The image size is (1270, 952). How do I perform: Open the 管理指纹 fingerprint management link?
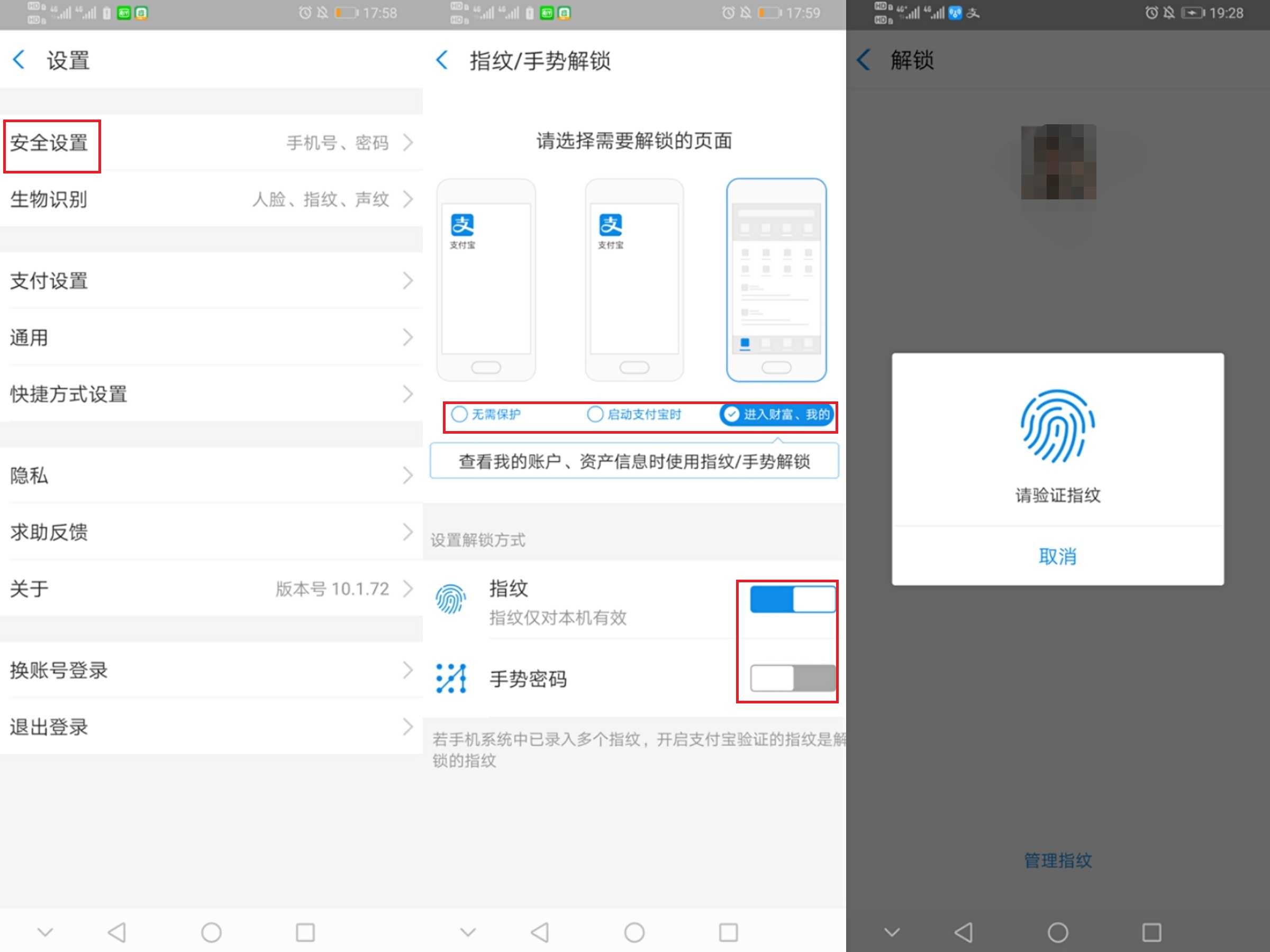pyautogui.click(x=1057, y=860)
